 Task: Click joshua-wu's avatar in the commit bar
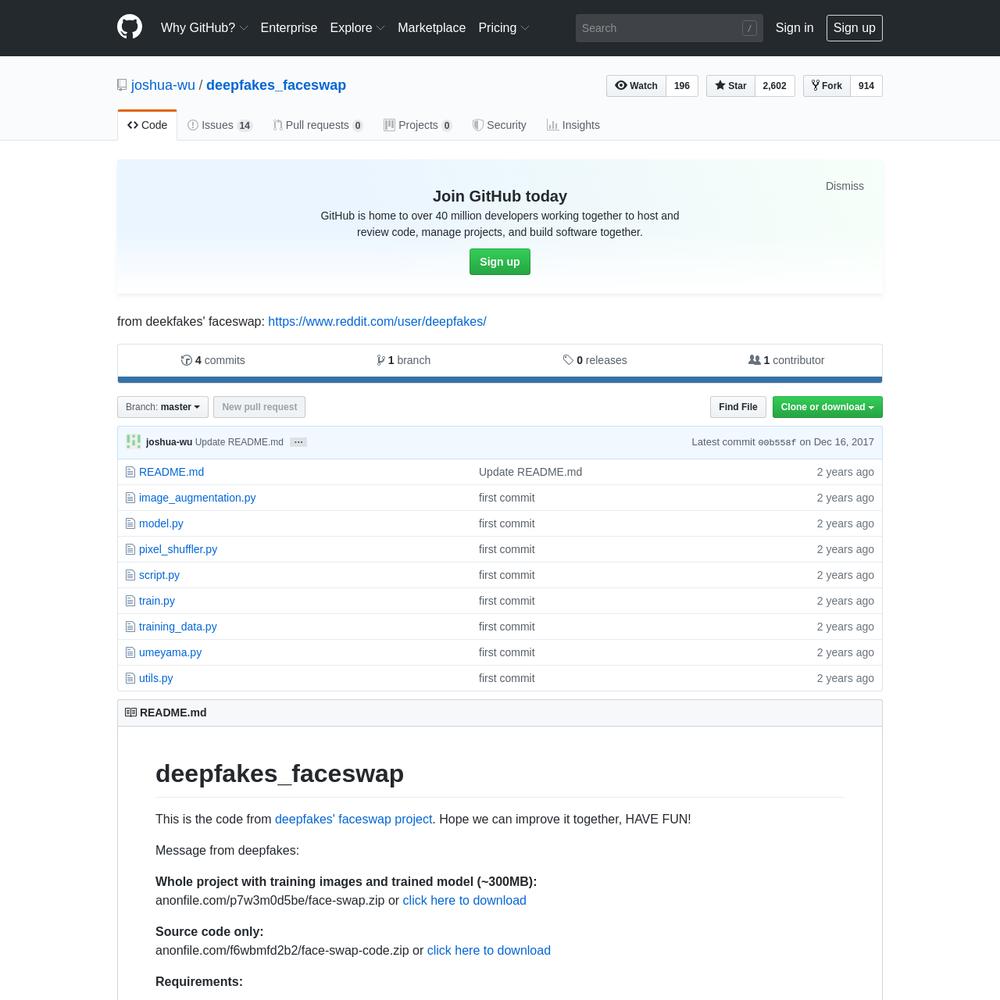point(133,441)
